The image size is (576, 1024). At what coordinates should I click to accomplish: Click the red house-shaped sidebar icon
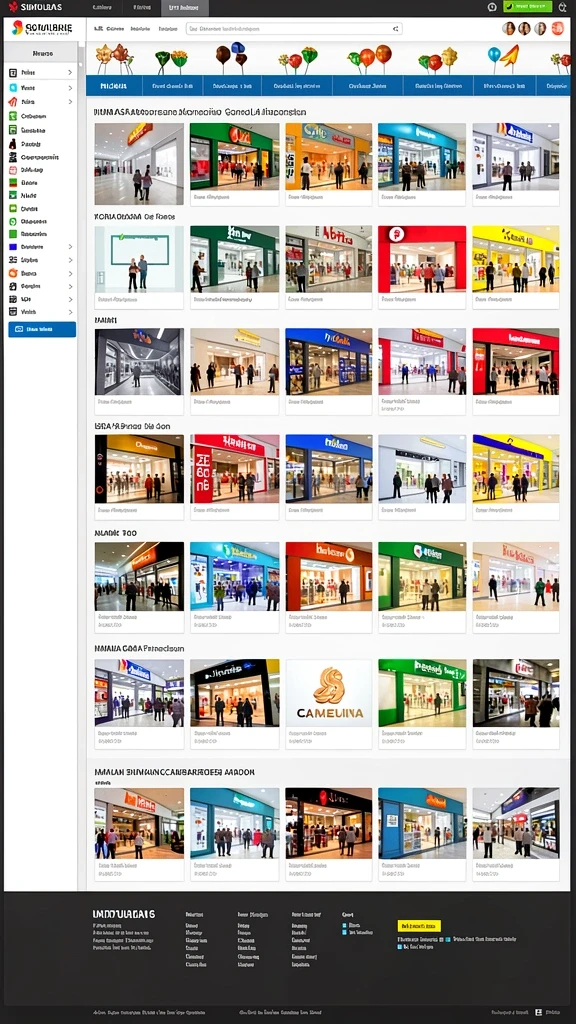(12, 101)
